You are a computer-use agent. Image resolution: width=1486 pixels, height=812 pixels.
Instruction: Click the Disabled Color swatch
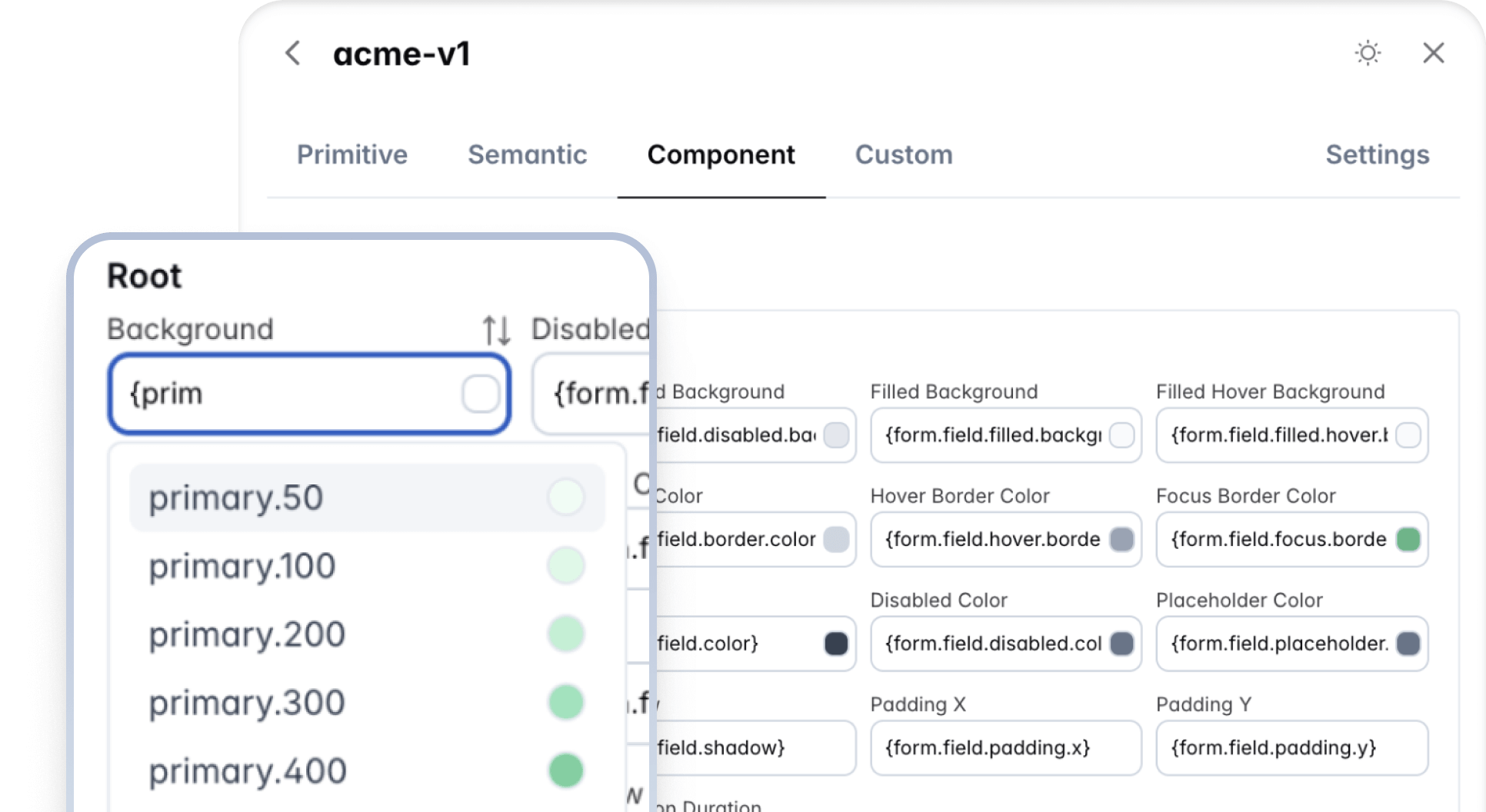pos(1121,644)
